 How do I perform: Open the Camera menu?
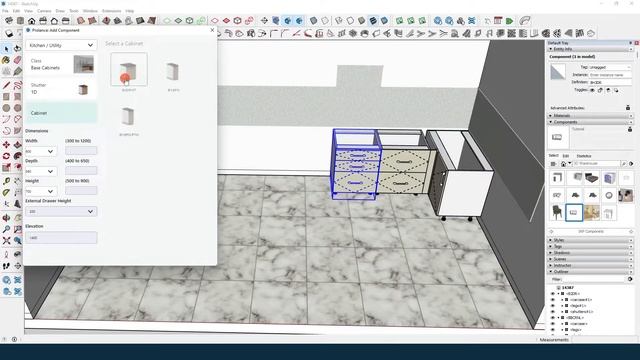pyautogui.click(x=44, y=11)
